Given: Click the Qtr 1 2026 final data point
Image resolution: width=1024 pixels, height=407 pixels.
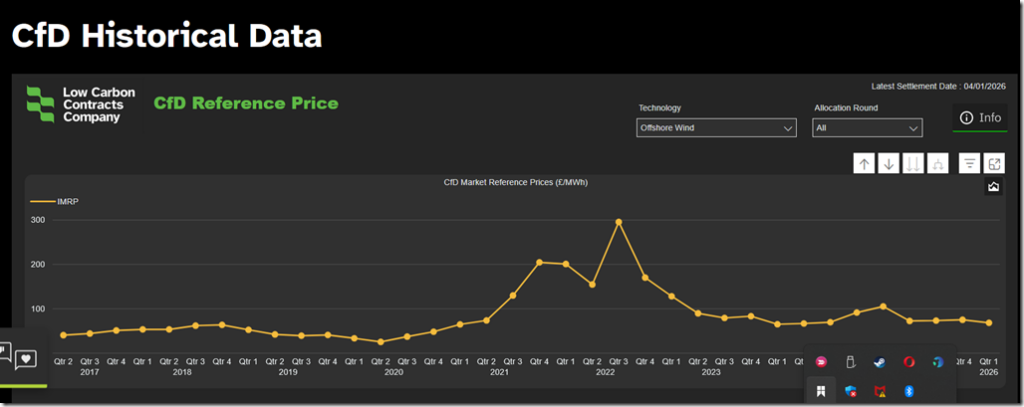Looking at the screenshot, I should click(988, 323).
